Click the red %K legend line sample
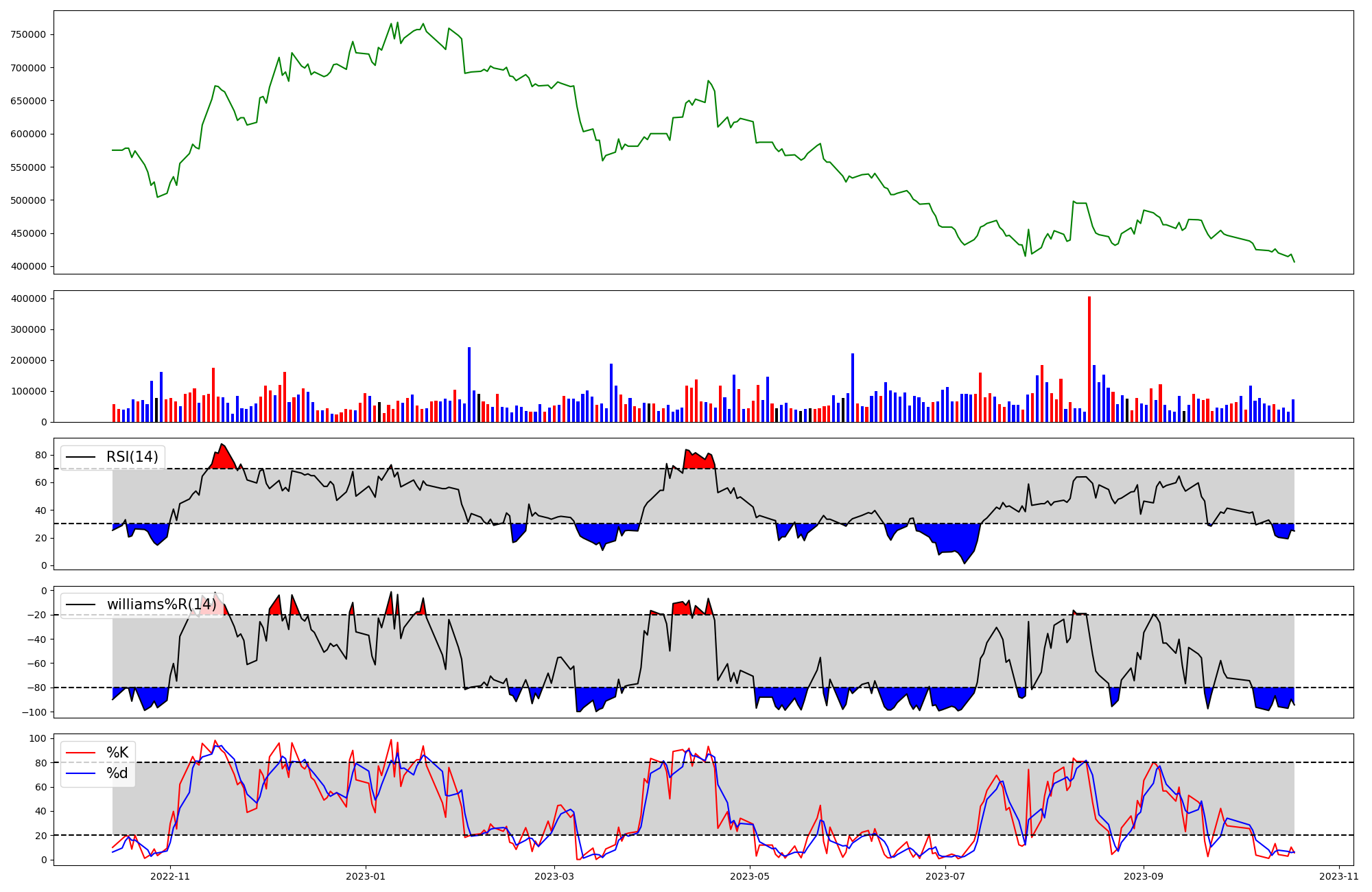This screenshot has width=1372, height=892. coord(80,753)
